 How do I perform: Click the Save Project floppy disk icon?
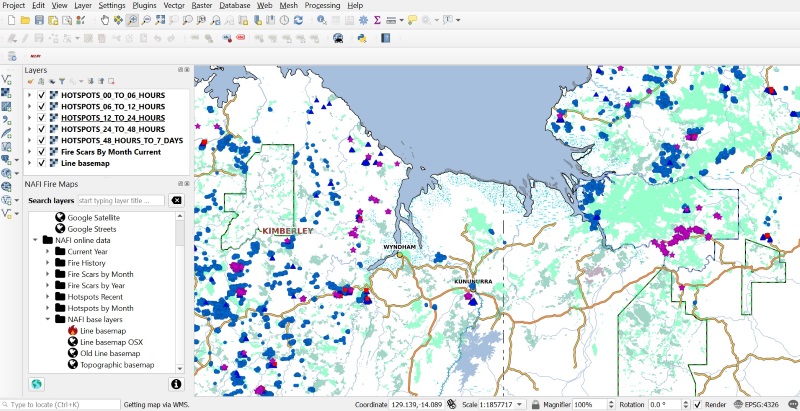39,20
